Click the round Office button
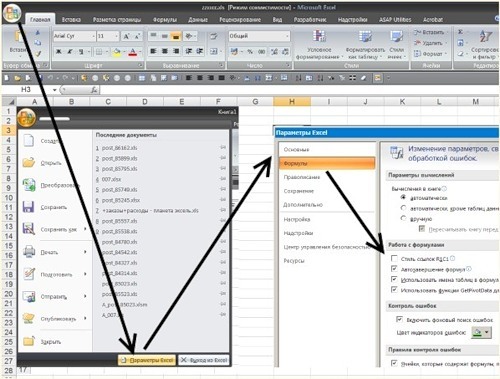 point(12,13)
